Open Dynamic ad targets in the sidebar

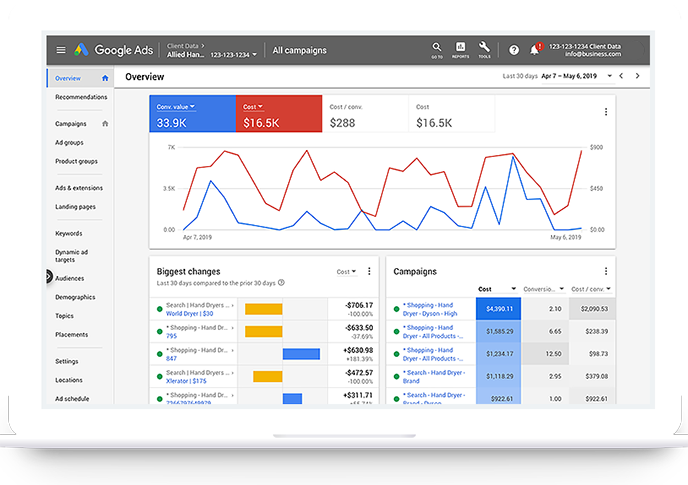pos(72,256)
